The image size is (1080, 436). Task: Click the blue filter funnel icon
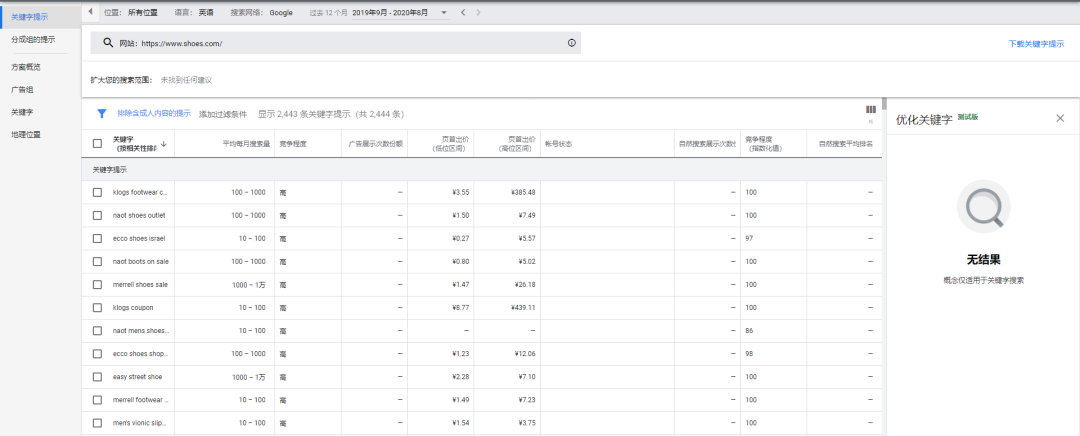102,114
